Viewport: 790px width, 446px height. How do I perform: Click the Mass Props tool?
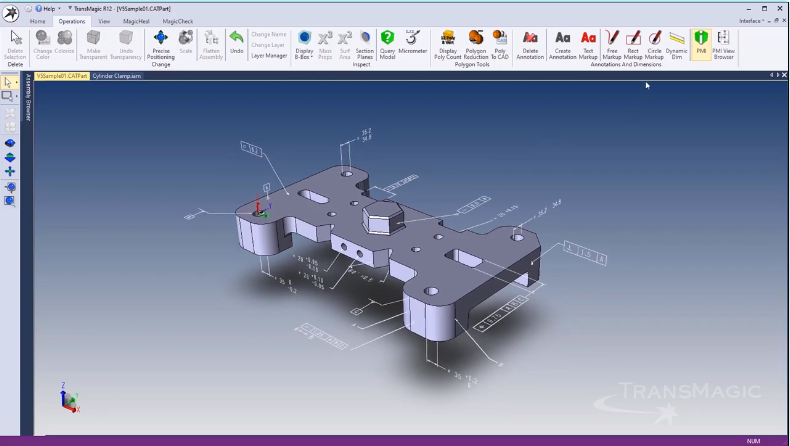[325, 44]
